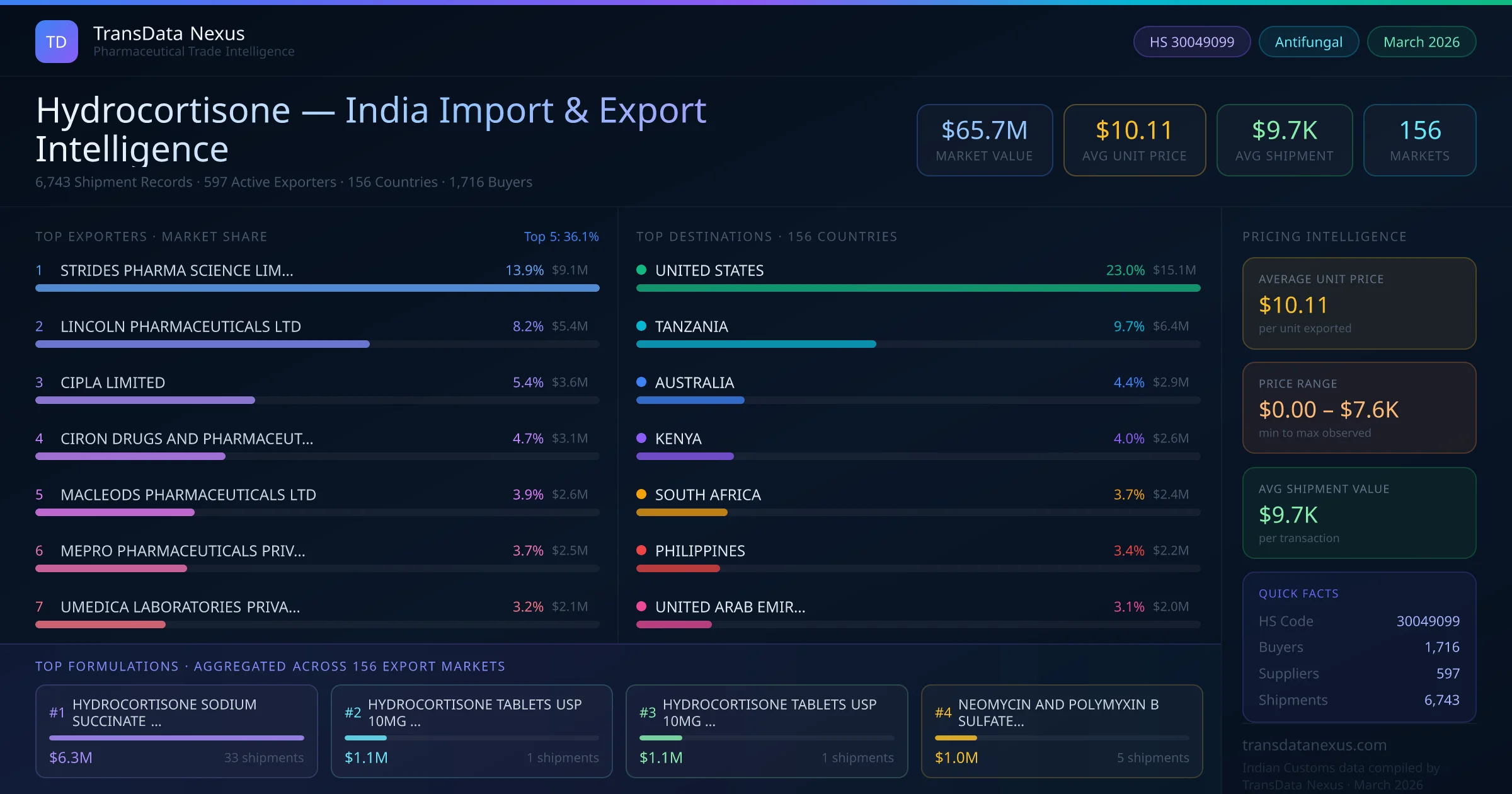Click the March 2026 date pill
This screenshot has width=1512, height=794.
coord(1421,42)
